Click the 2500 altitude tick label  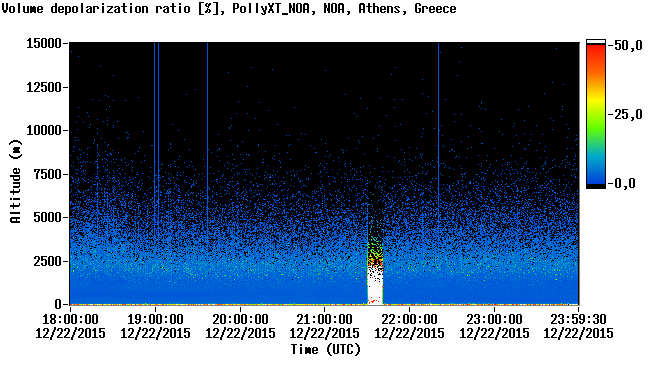(48, 261)
